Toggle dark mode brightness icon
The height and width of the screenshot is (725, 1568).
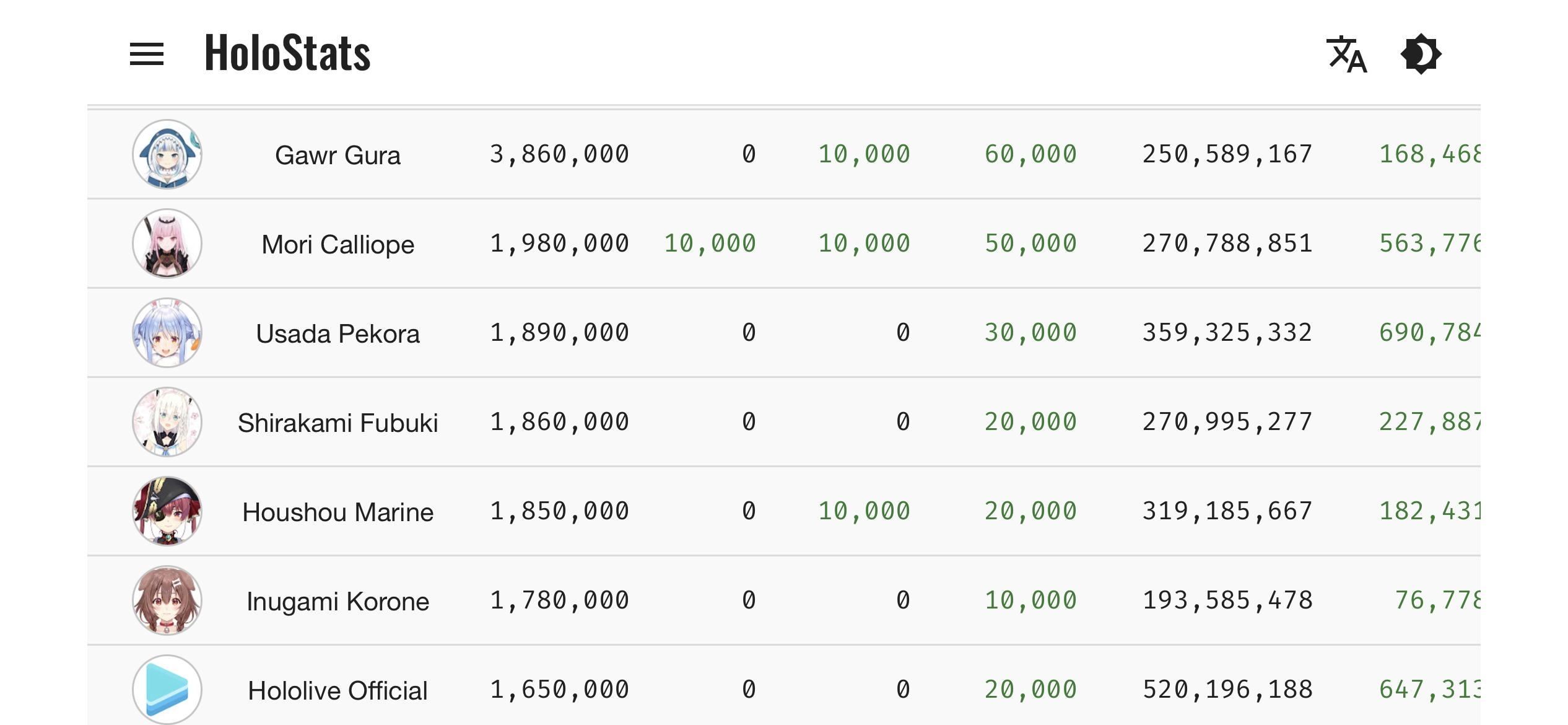click(x=1421, y=54)
